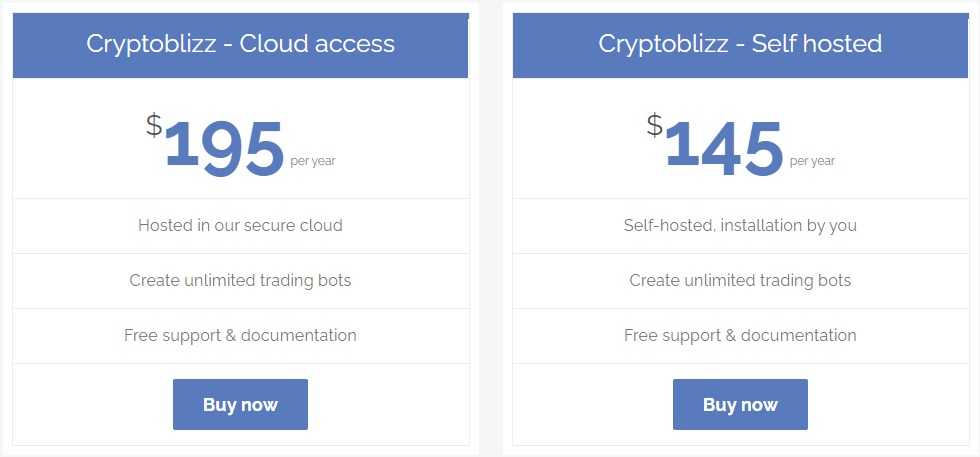
Task: Select the Cryptoblizz - Cloud access header
Action: 240,45
